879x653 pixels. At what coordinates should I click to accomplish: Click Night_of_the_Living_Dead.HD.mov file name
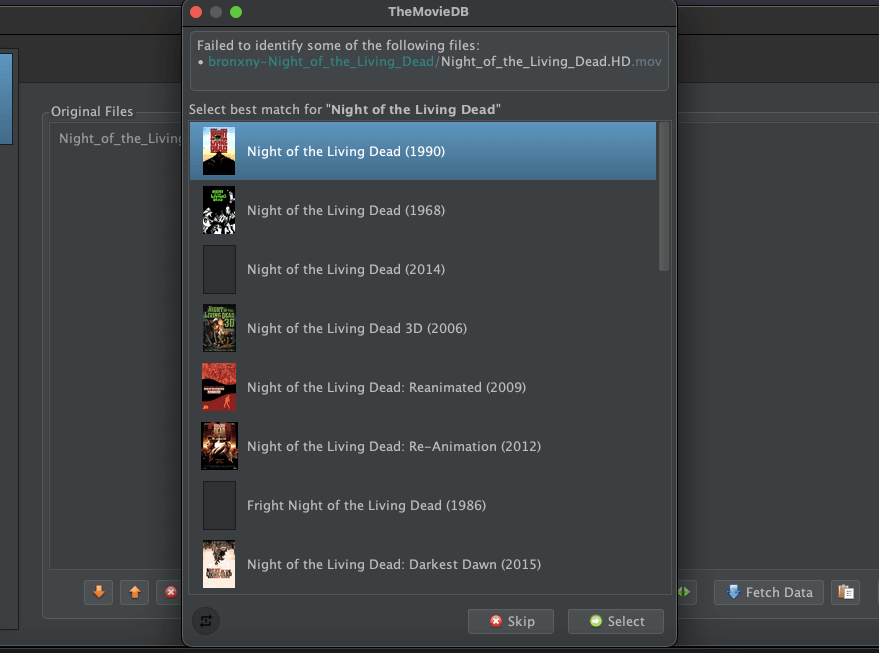click(x=551, y=62)
